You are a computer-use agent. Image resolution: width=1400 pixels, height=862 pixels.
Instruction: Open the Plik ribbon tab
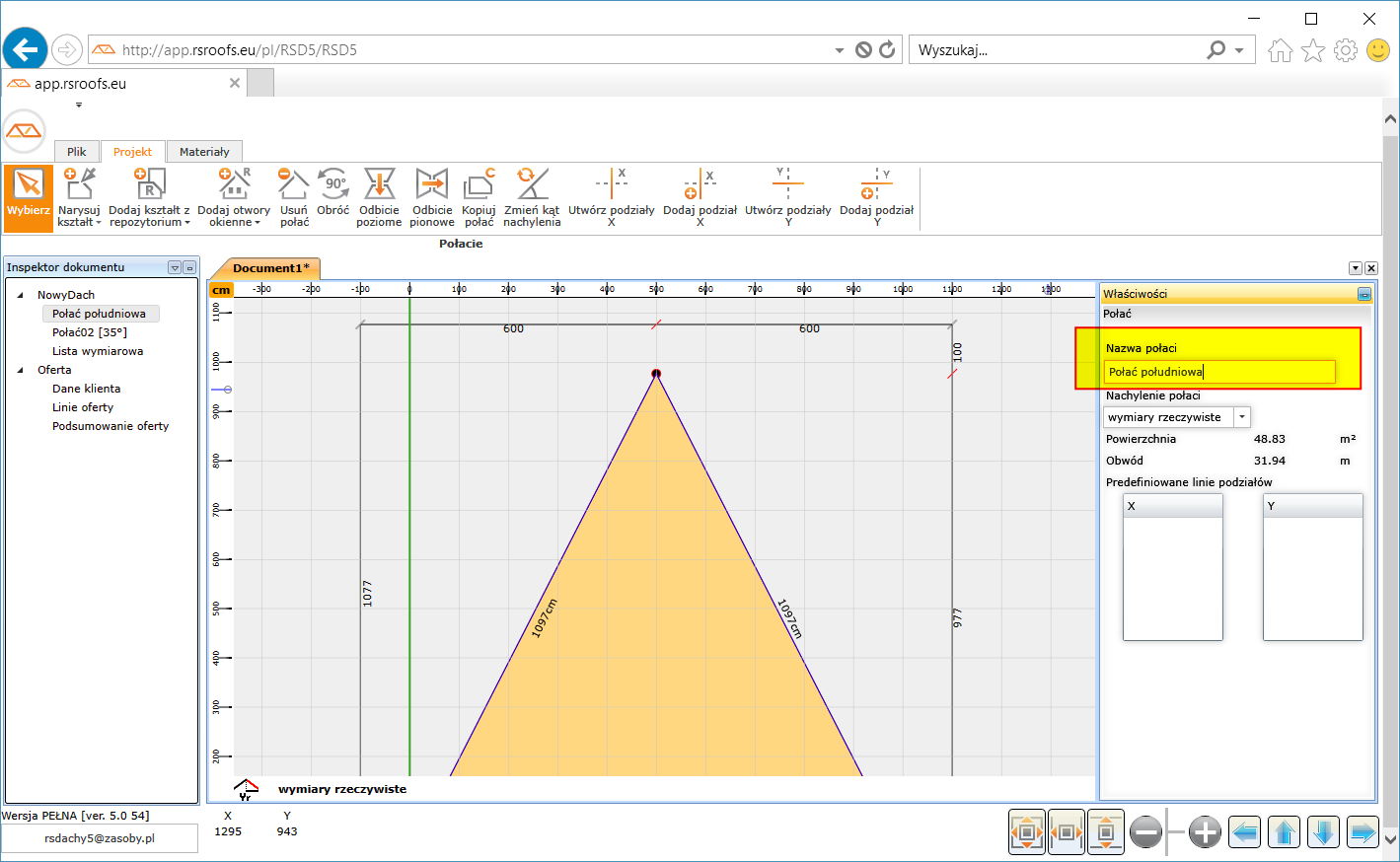(77, 152)
